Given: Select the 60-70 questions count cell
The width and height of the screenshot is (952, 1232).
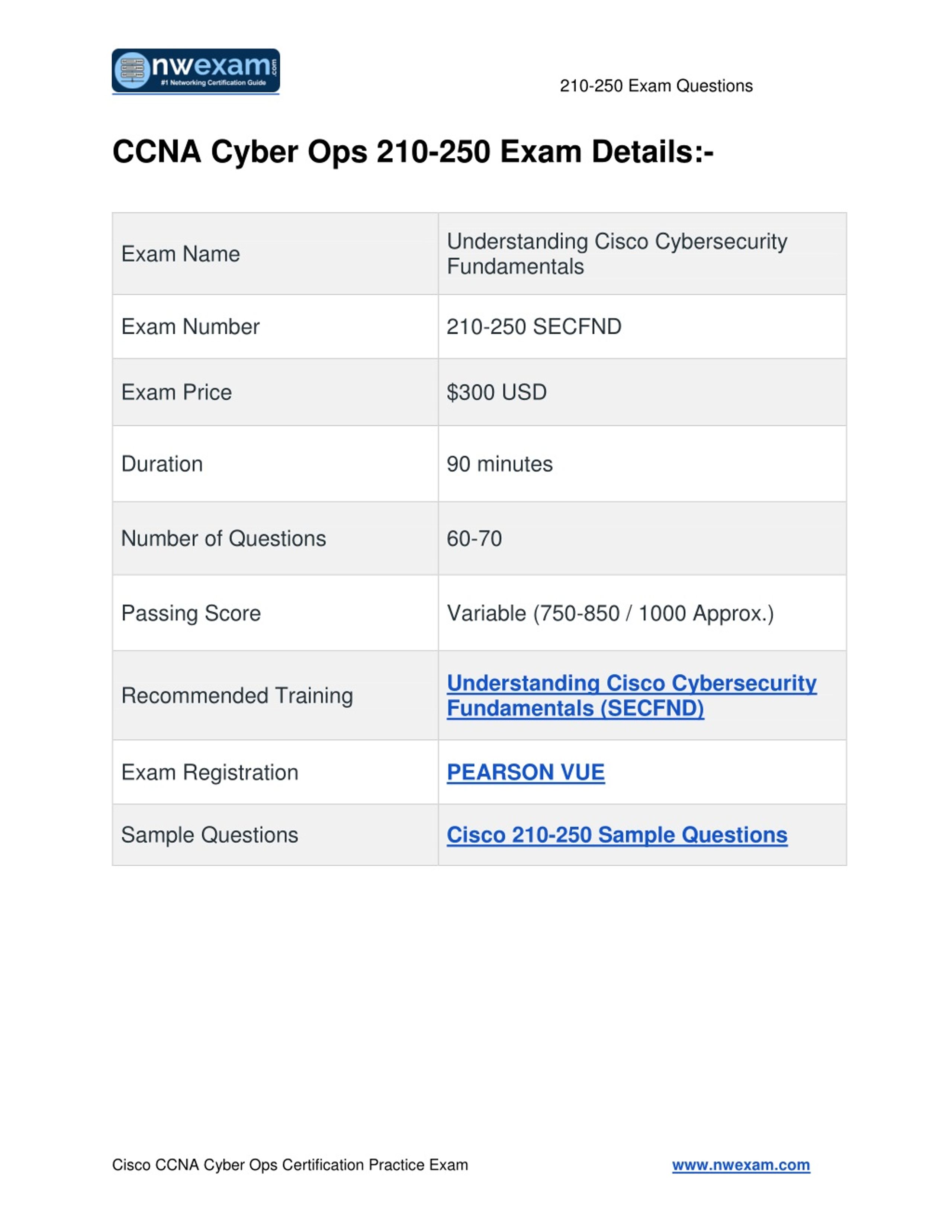Looking at the screenshot, I should [x=642, y=539].
